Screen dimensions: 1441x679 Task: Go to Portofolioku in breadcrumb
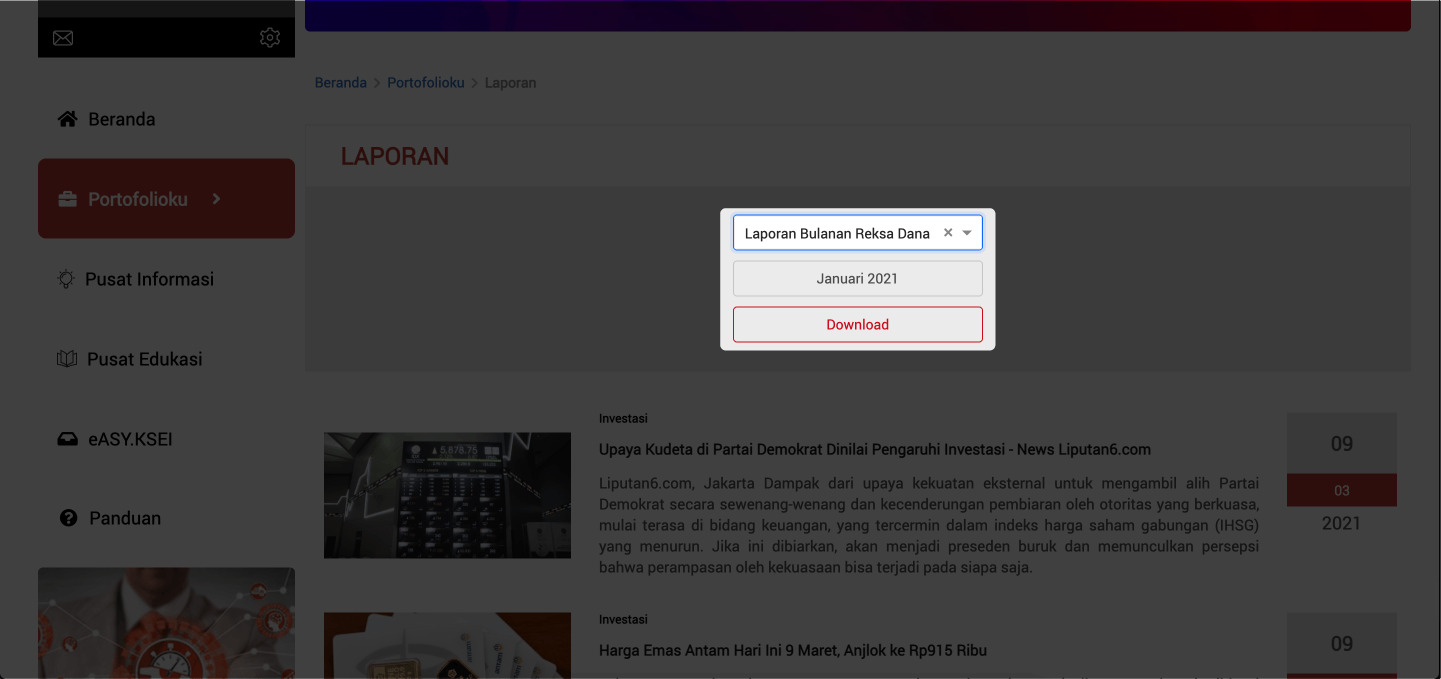(x=425, y=83)
